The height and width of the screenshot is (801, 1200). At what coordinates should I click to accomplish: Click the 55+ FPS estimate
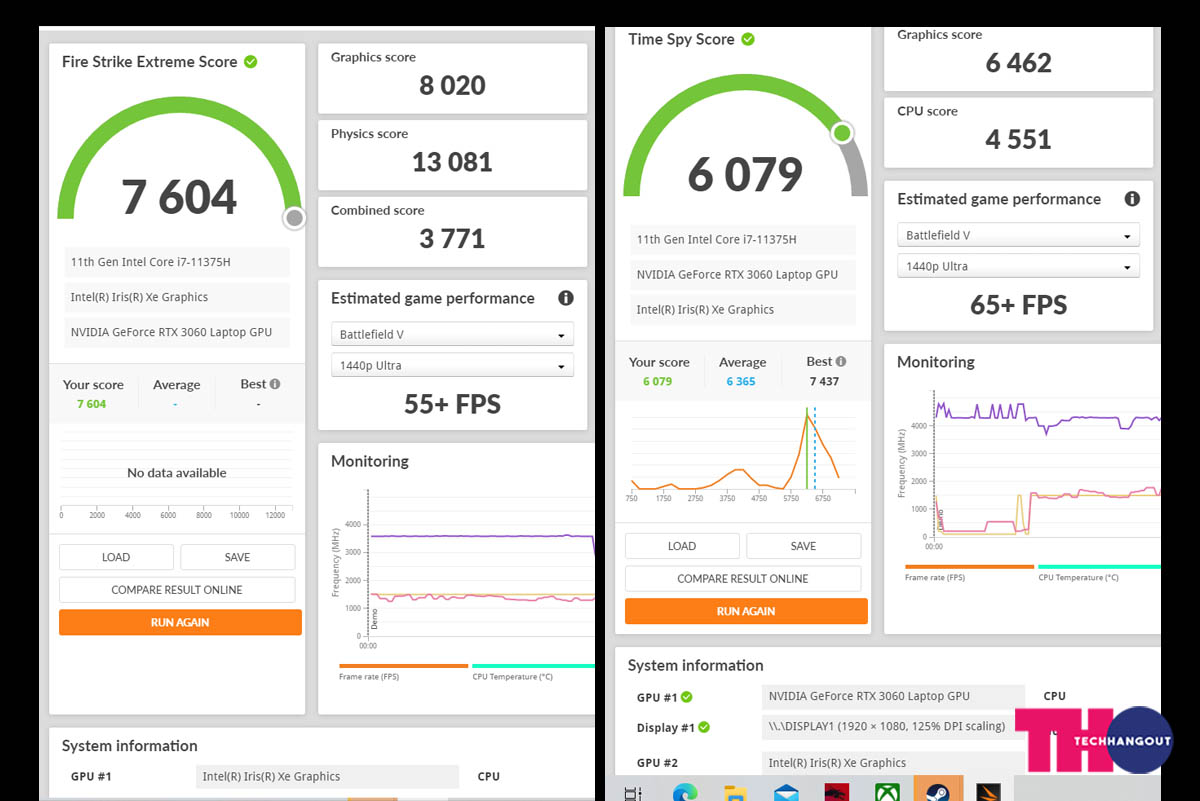pos(452,404)
